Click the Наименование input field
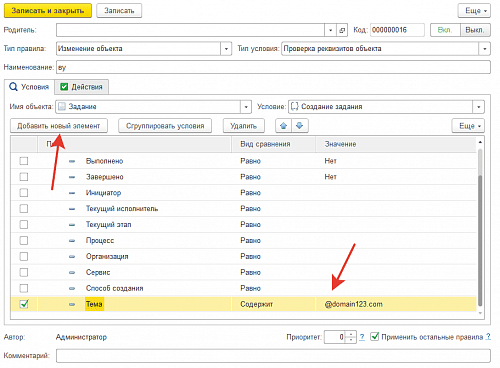The width and height of the screenshot is (500, 368). coord(273,67)
